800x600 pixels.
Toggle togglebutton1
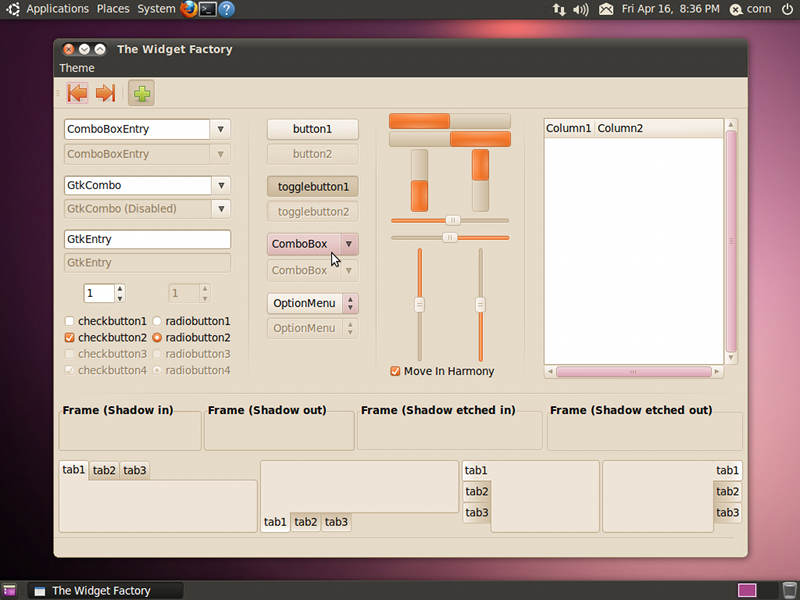coord(312,186)
